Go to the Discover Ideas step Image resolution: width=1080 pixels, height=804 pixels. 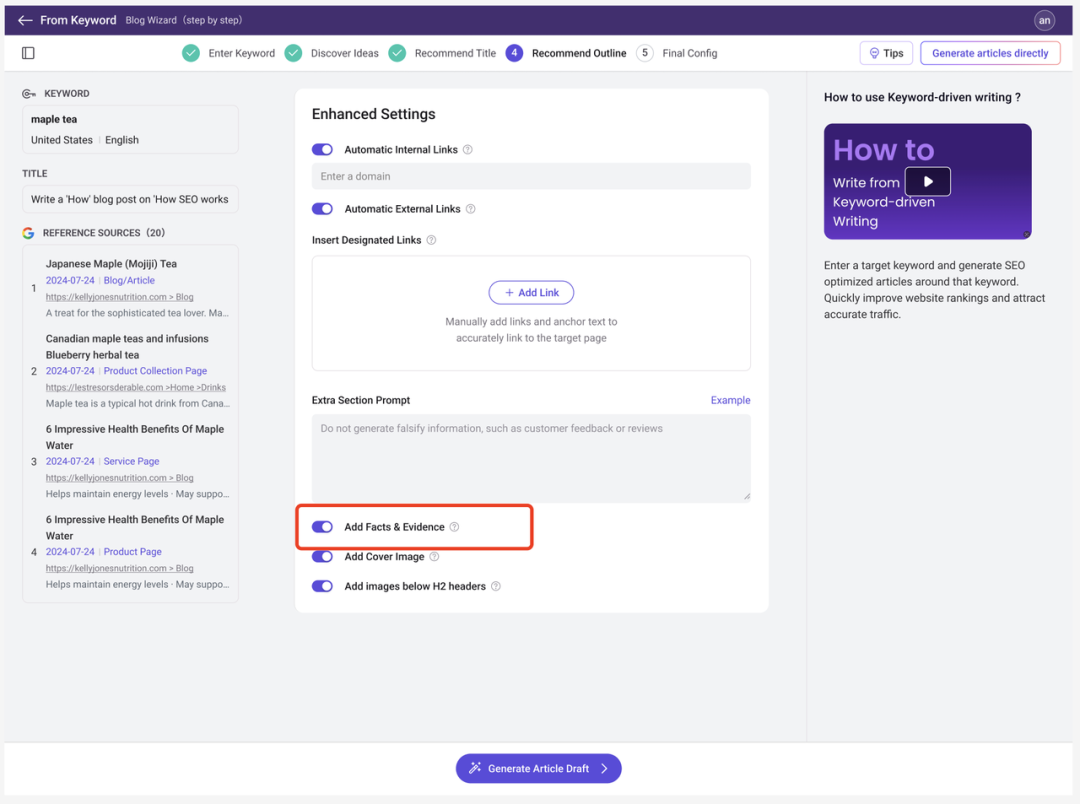tap(344, 53)
